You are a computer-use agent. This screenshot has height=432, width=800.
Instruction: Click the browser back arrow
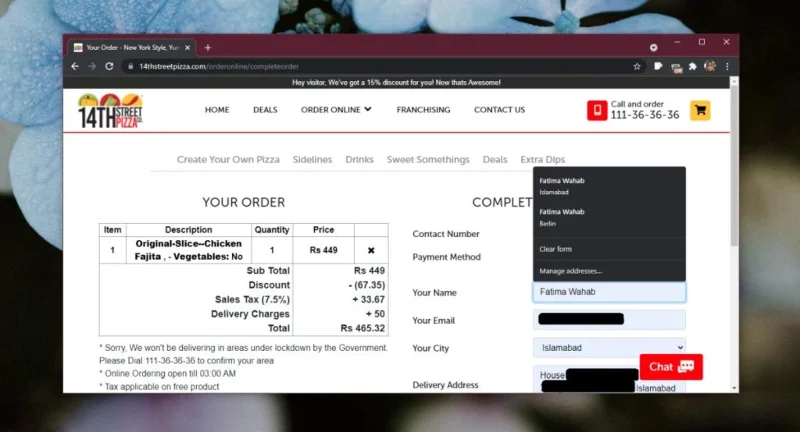tap(75, 66)
